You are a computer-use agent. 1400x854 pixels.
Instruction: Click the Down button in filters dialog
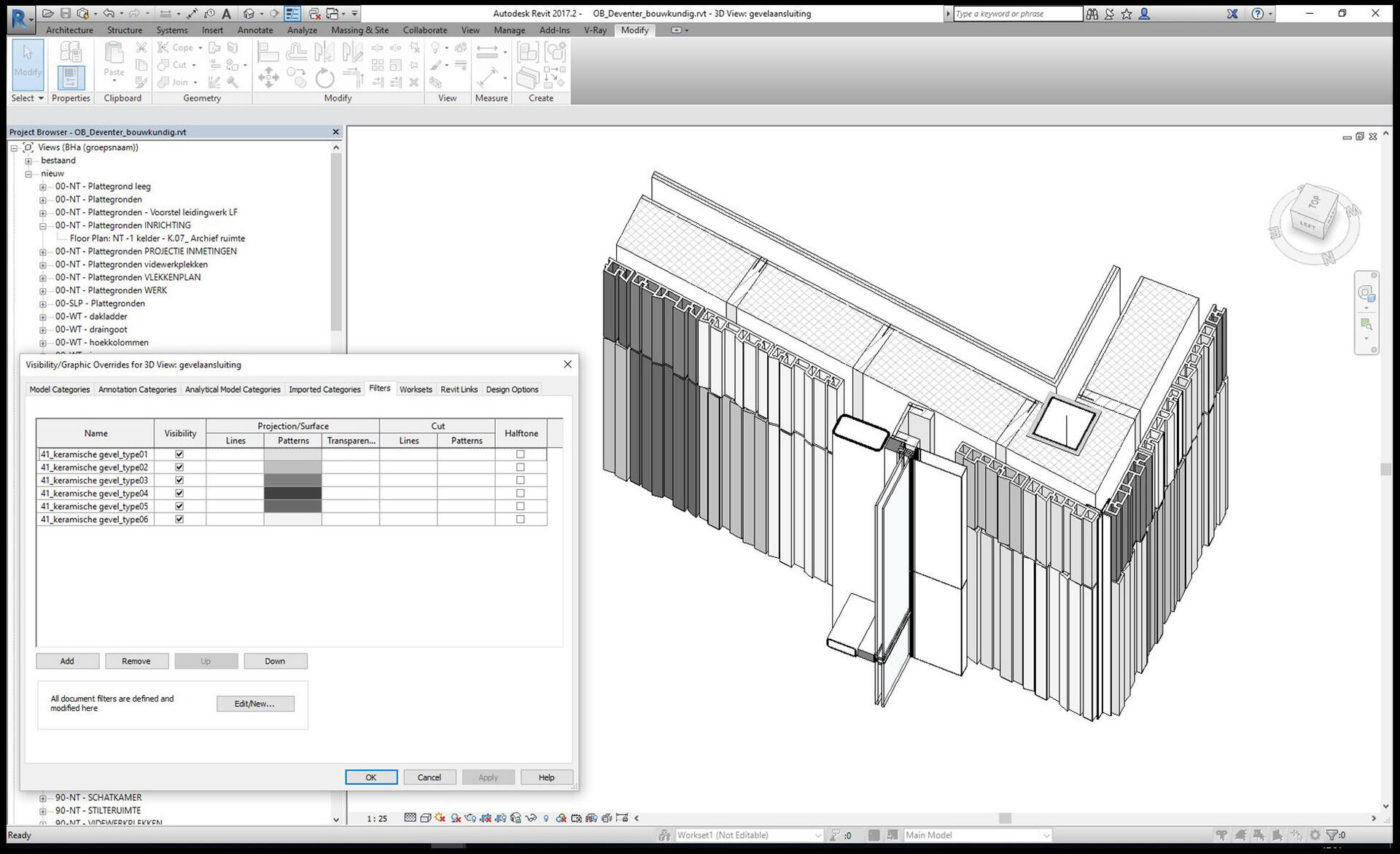coord(275,661)
